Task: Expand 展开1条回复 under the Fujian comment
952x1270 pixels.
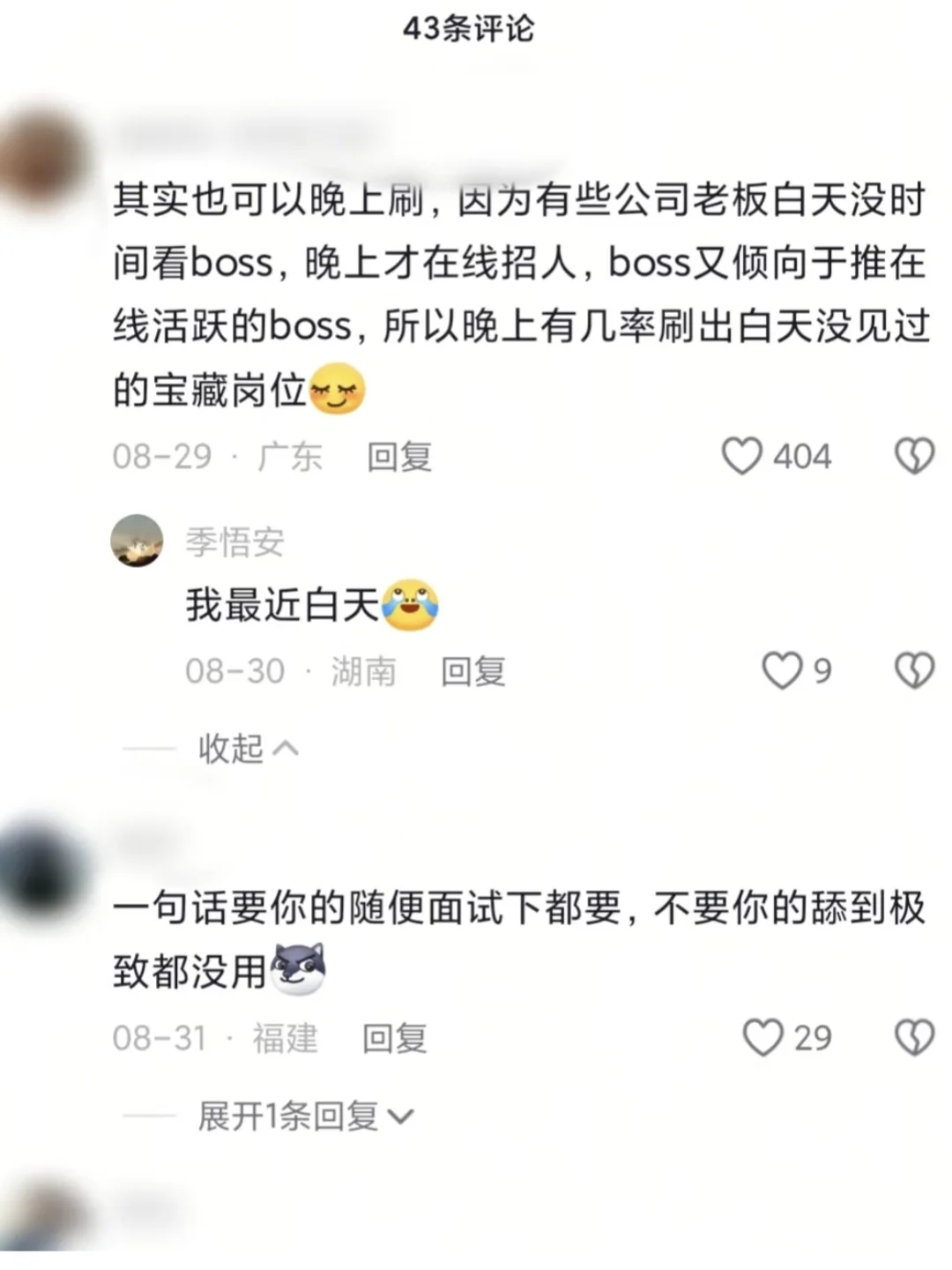Action: pyautogui.click(x=305, y=1116)
